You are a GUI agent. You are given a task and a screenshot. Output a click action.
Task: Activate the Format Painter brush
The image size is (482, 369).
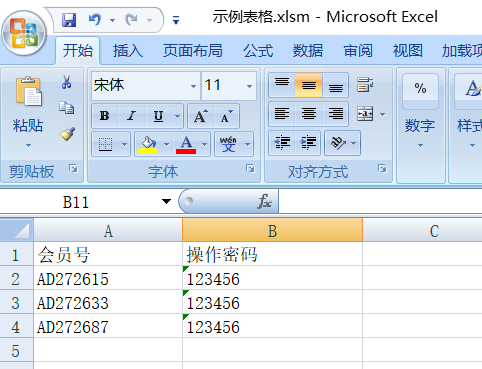tap(67, 134)
